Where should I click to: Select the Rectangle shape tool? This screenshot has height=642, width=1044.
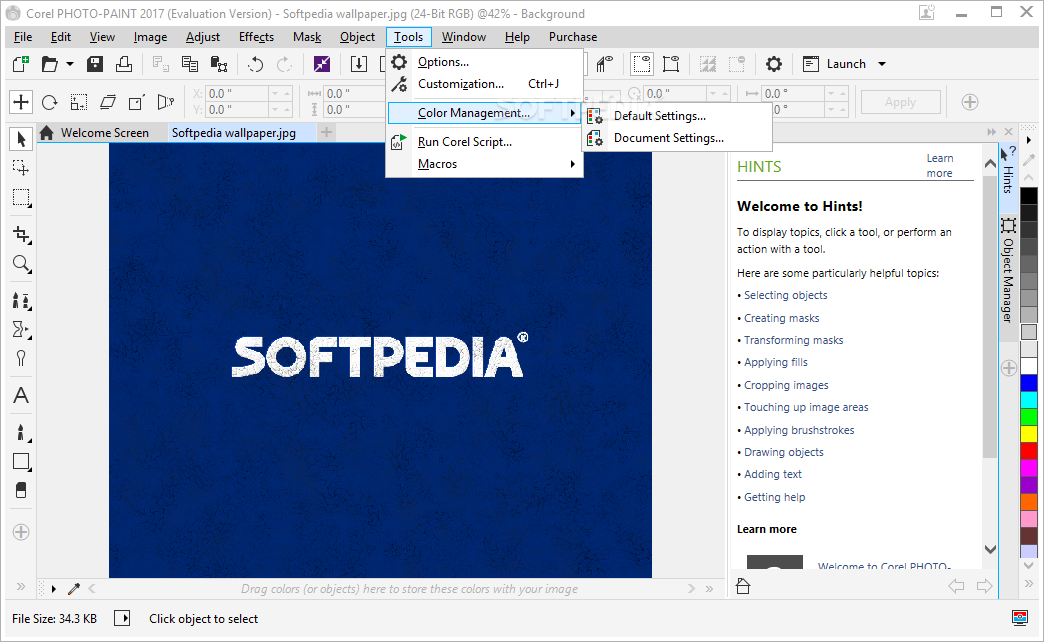point(21,462)
